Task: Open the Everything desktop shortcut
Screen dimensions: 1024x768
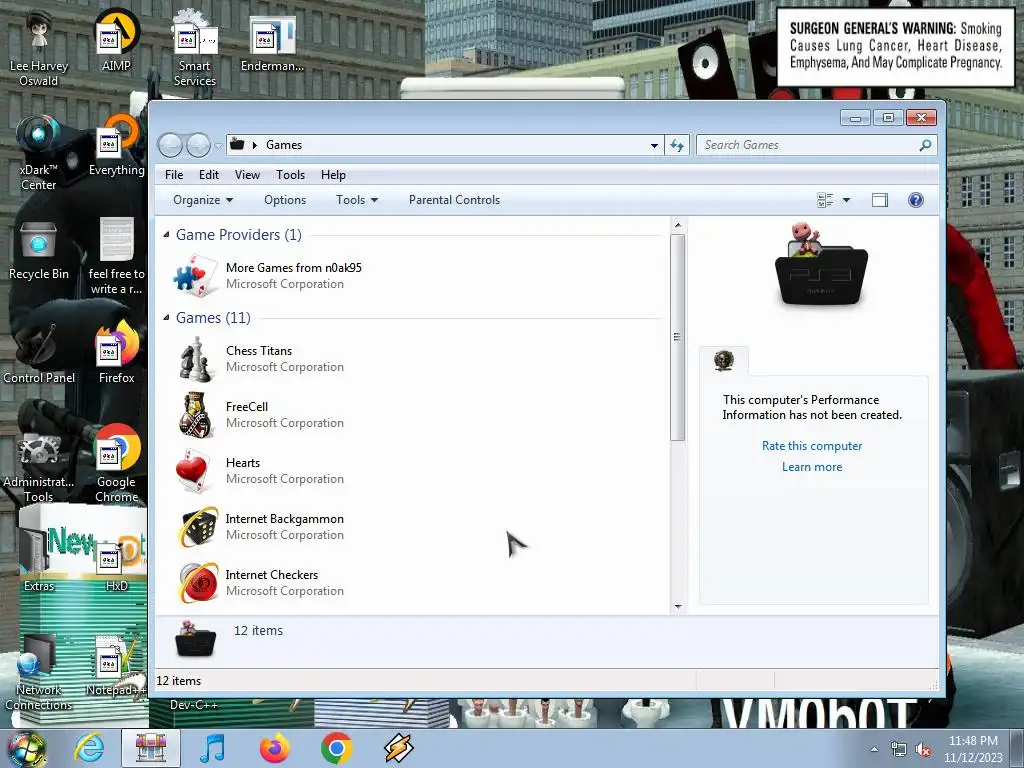Action: coord(116,145)
